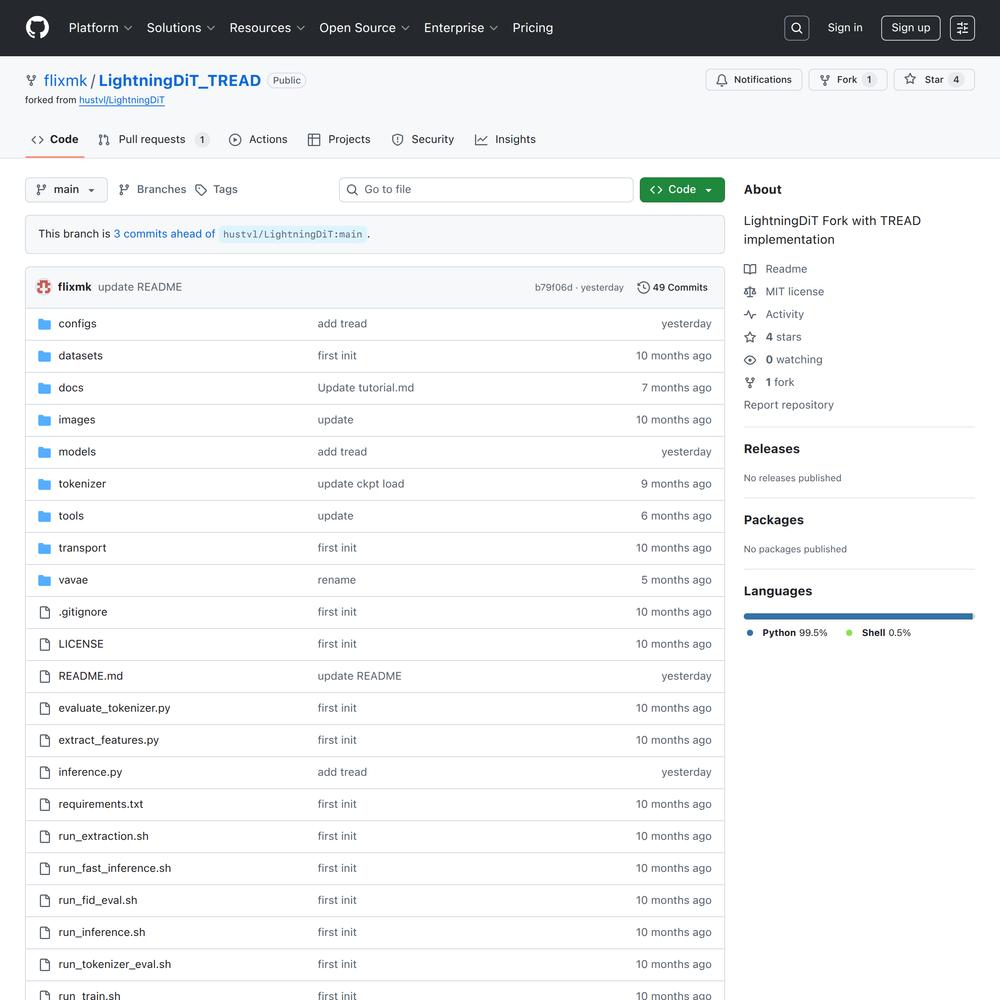Open the search magnifier in header
Viewport: 1000px width, 1000px height.
coord(797,28)
